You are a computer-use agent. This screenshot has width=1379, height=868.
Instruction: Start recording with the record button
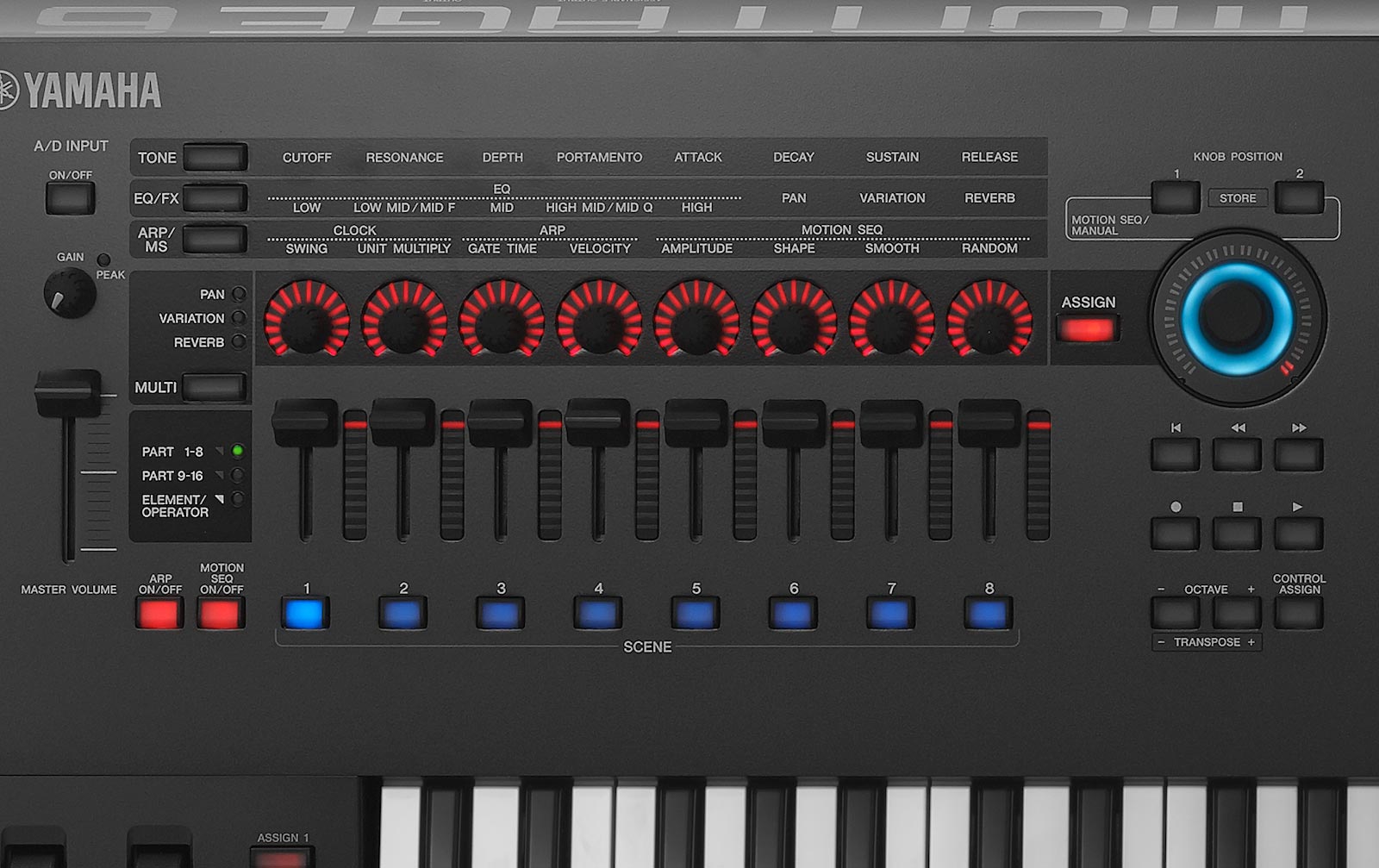1175,534
